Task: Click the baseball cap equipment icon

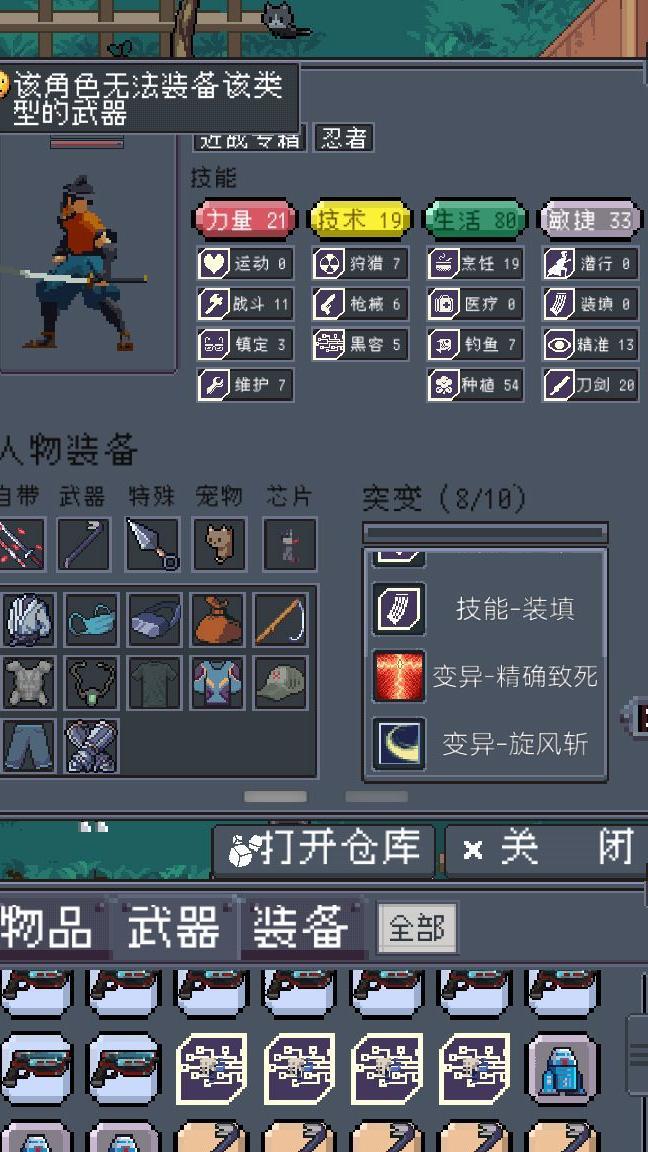Action: (281, 683)
